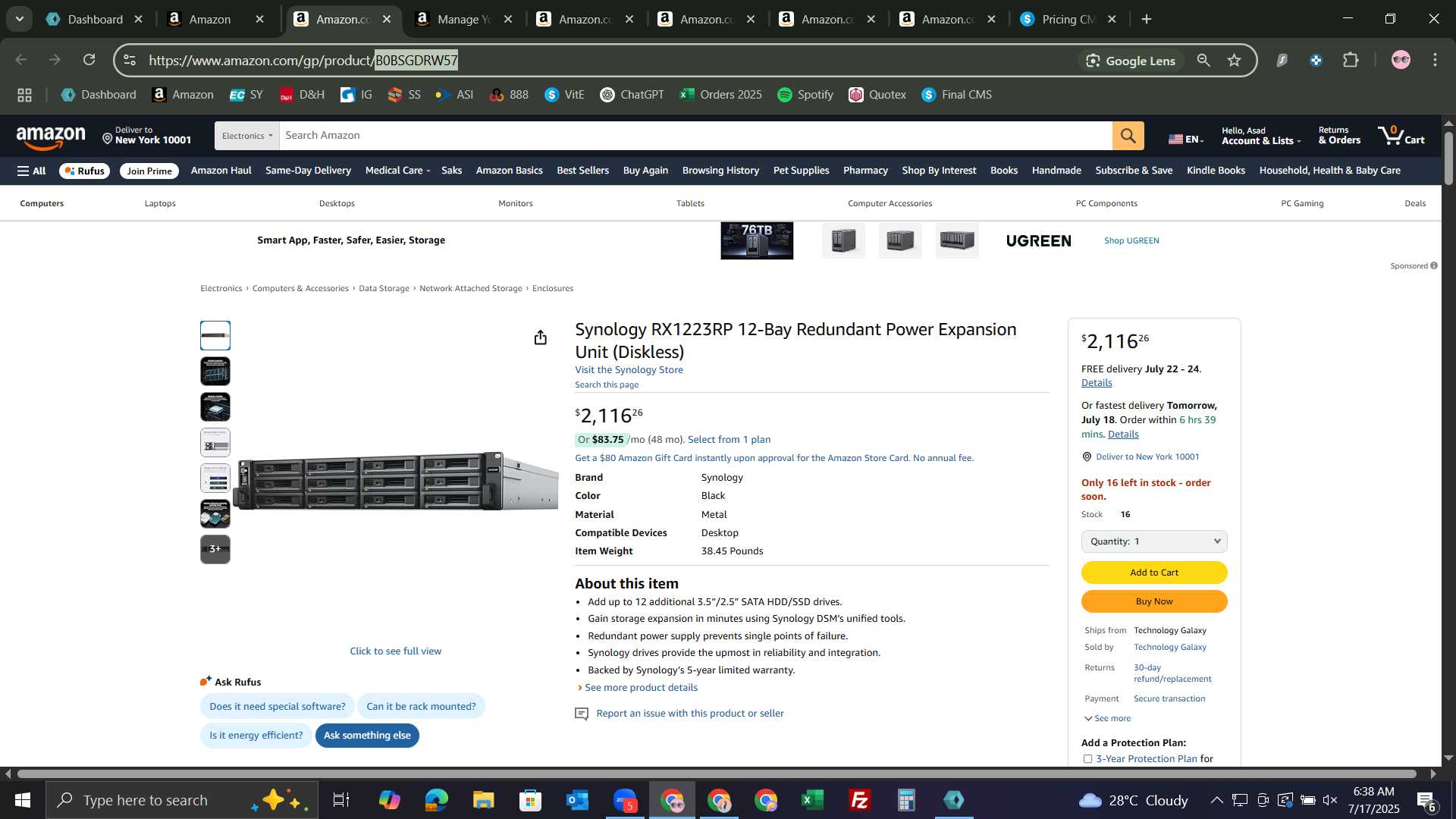Bookmark this page with the star icon
Viewport: 1456px width, 819px height.
click(x=1235, y=61)
